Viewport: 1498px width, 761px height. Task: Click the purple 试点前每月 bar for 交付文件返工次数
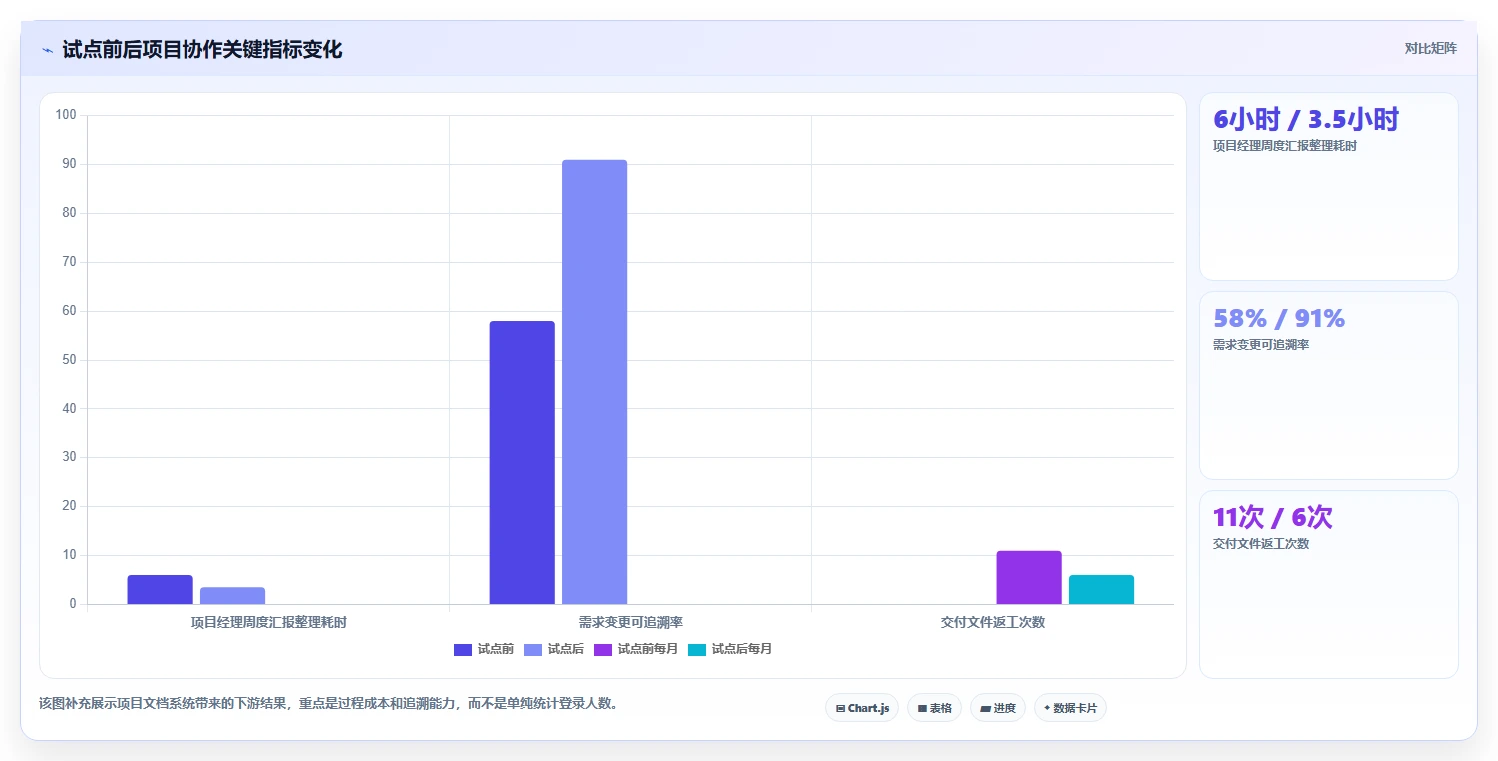pyautogui.click(x=1029, y=577)
